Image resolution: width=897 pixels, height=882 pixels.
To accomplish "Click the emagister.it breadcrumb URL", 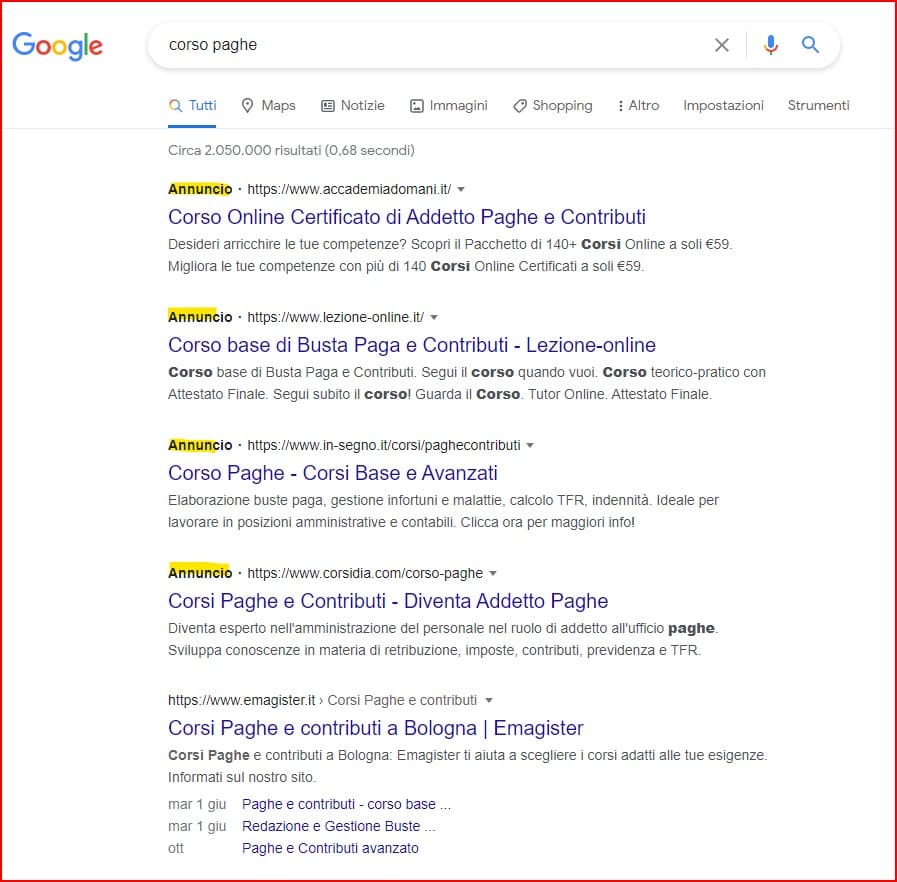I will point(322,701).
